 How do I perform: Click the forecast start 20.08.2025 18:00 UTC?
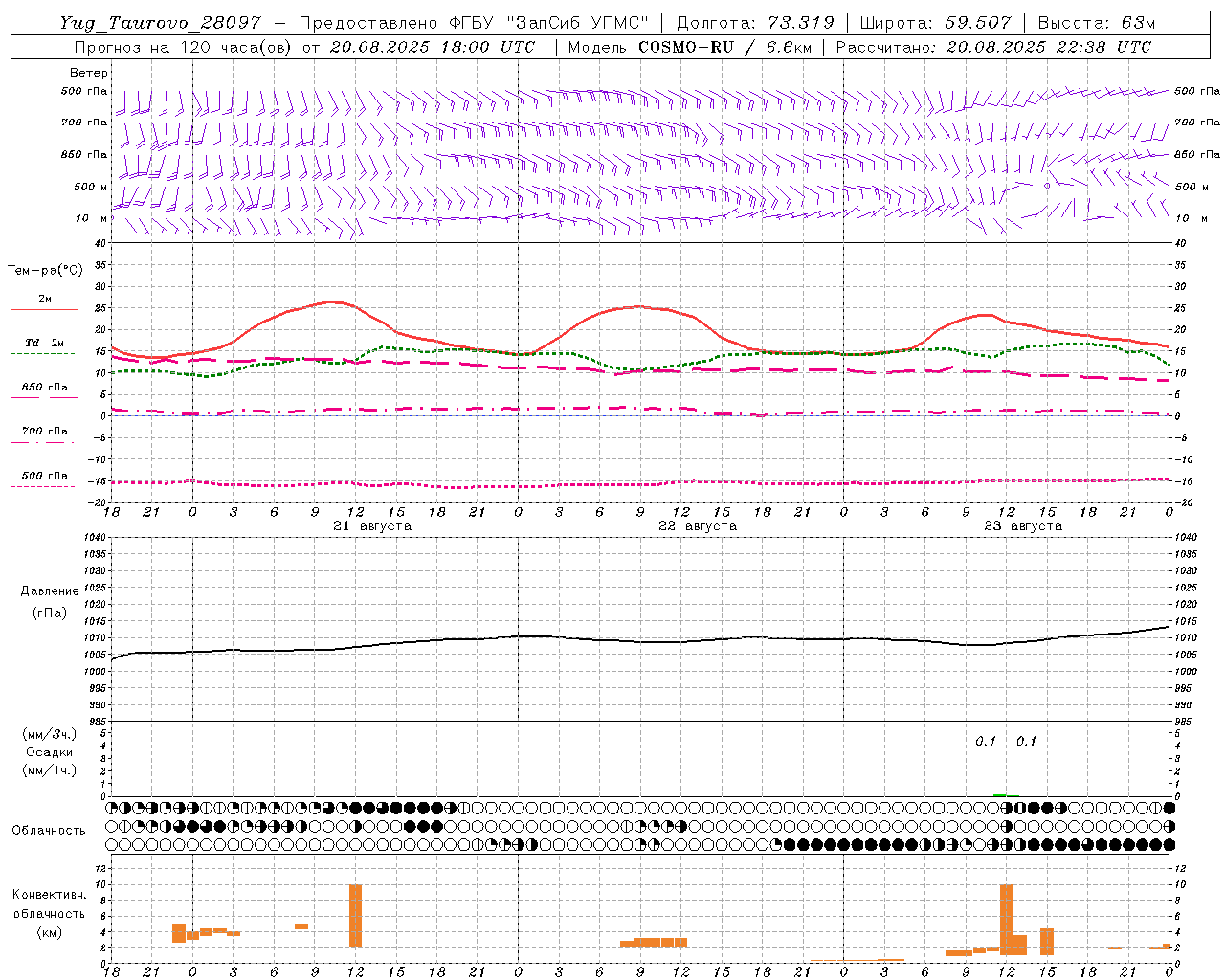pos(433,47)
